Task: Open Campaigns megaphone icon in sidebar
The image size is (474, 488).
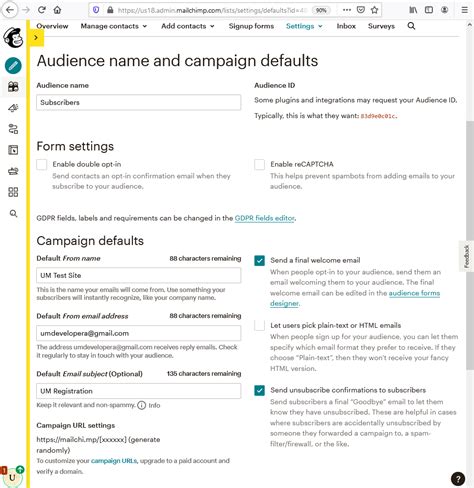Action: coord(13,108)
